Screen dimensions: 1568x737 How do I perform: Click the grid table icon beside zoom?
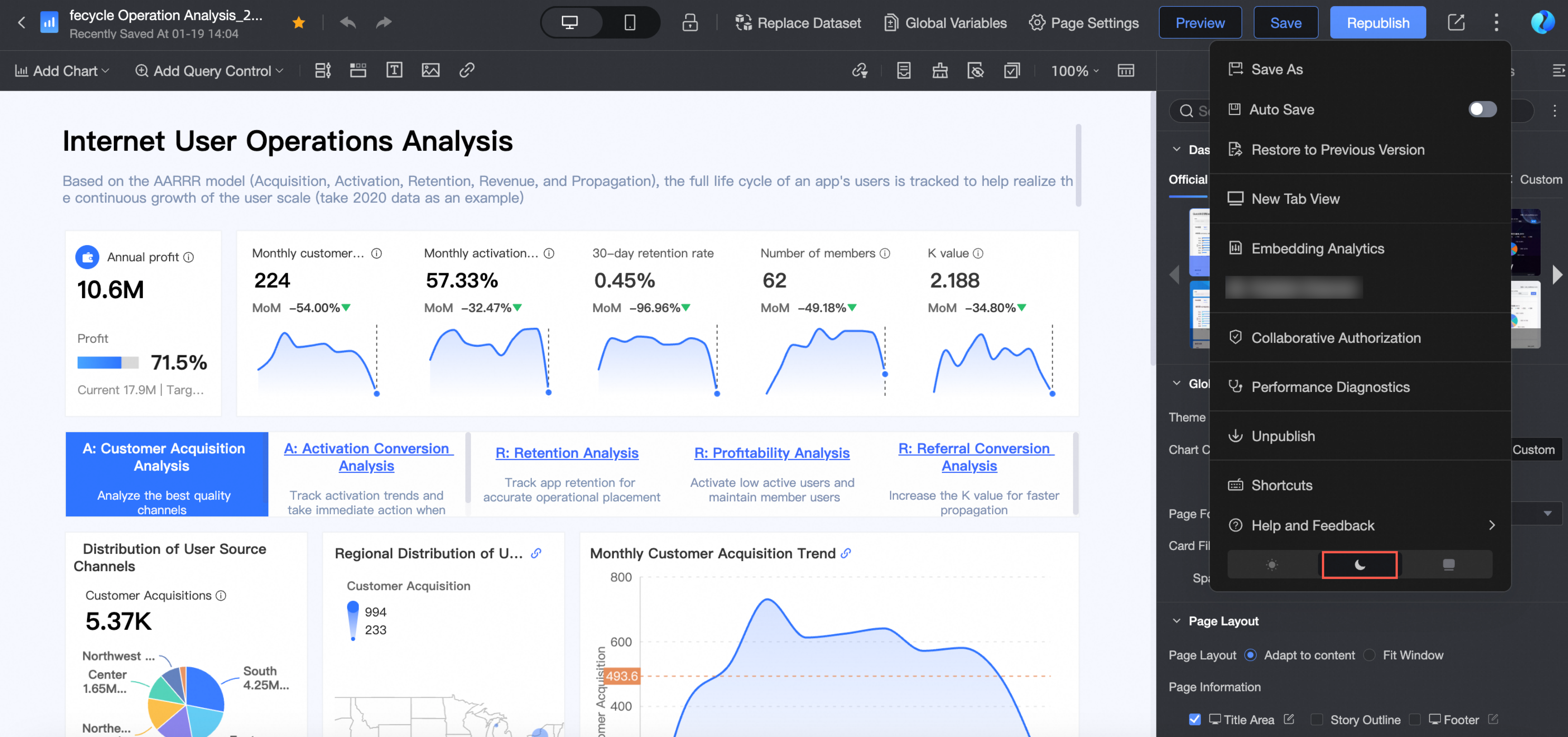tap(1126, 71)
